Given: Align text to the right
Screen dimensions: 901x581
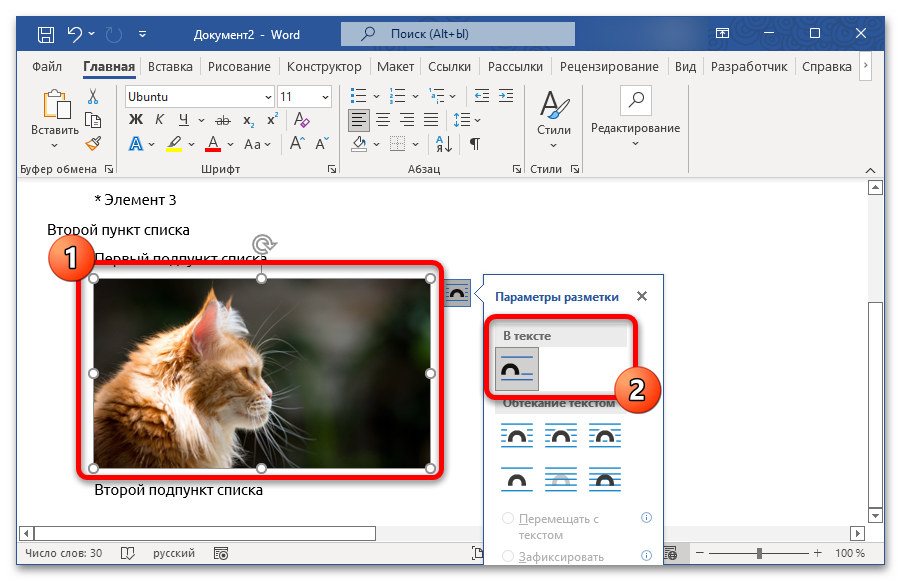Looking at the screenshot, I should point(407,120).
